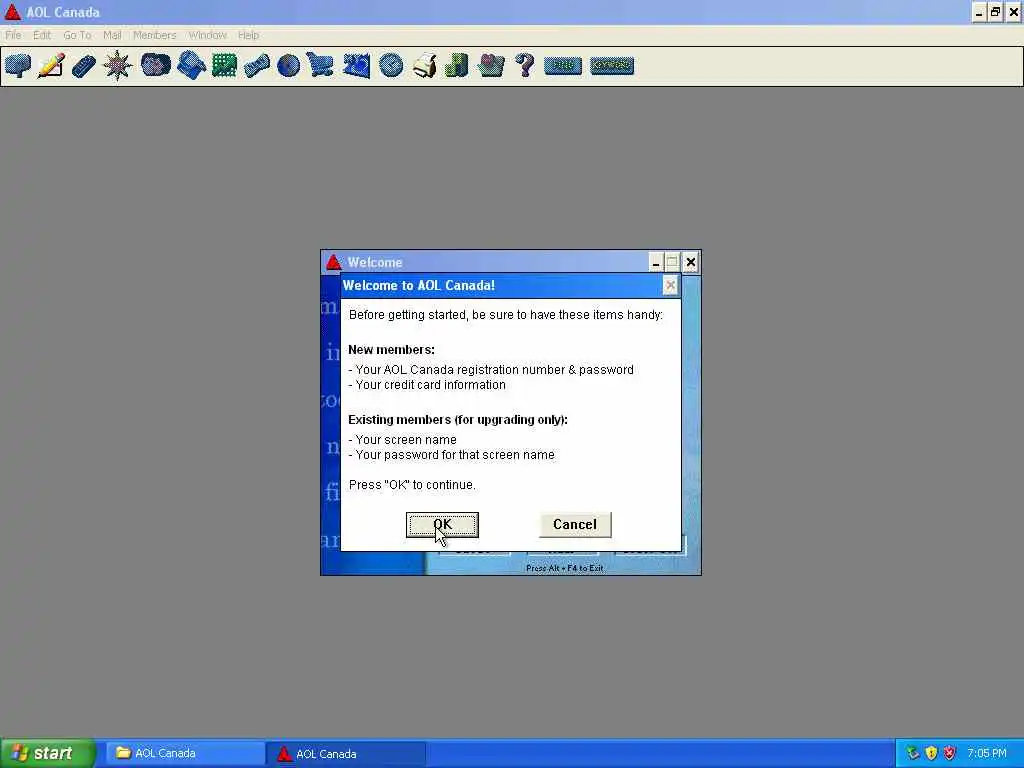1024x768 pixels.
Task: Click the blue tag-shaped toolbar icon
Action: [x=84, y=65]
